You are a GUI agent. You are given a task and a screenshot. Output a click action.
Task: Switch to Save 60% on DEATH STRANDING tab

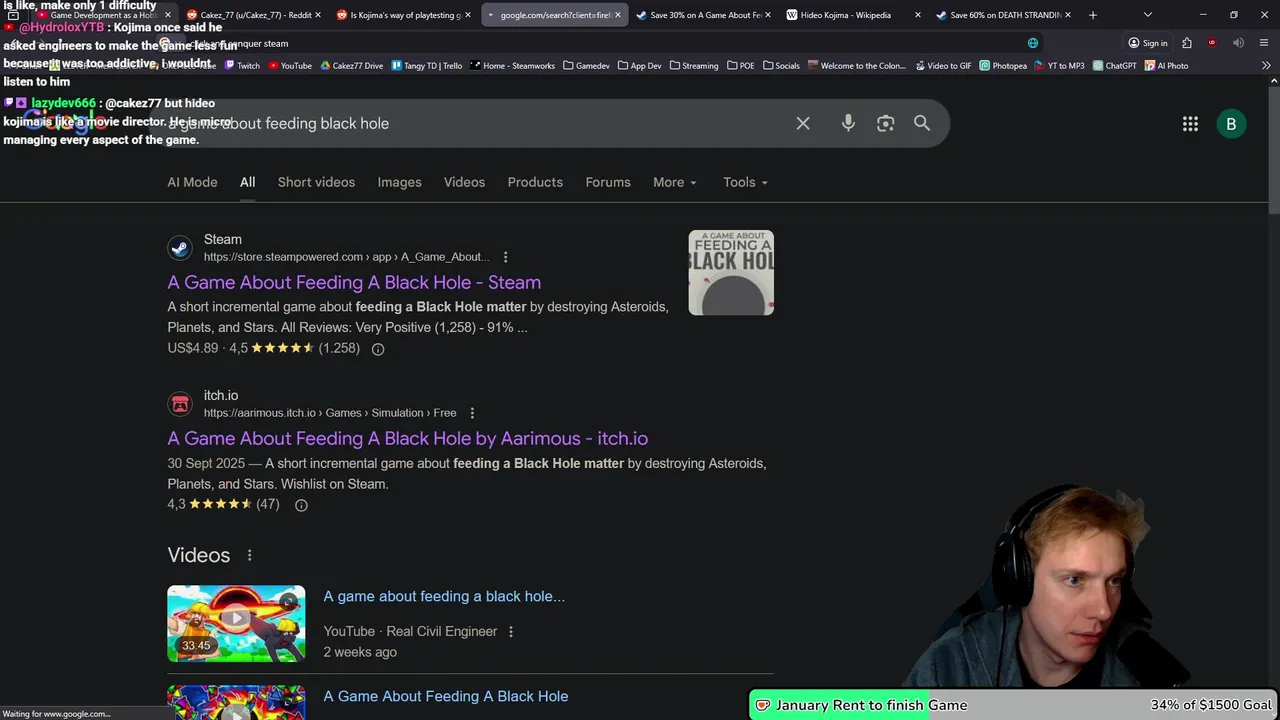[x=1002, y=15]
